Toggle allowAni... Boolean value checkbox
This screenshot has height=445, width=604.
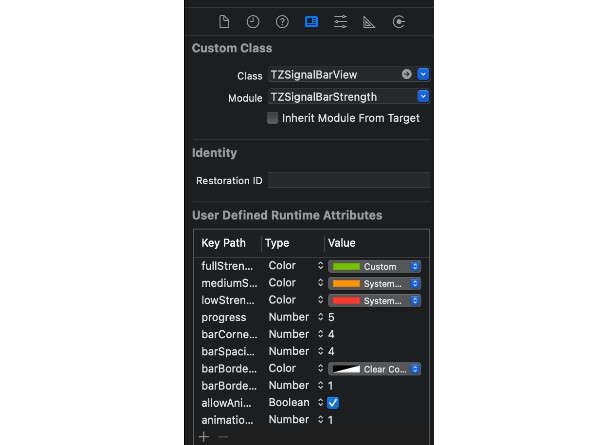click(x=333, y=403)
